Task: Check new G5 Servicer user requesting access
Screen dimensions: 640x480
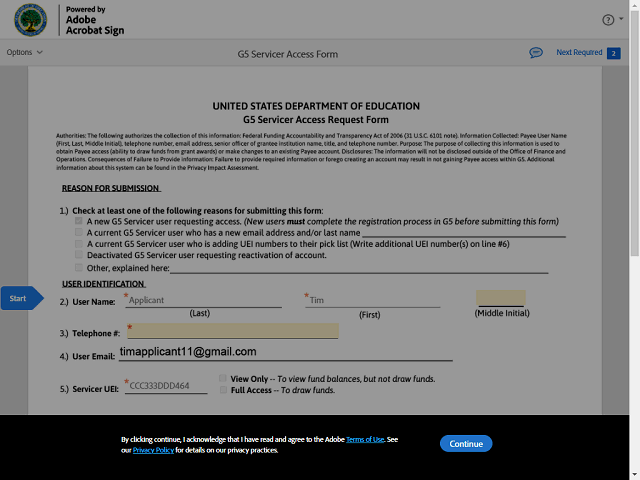Action: point(79,221)
